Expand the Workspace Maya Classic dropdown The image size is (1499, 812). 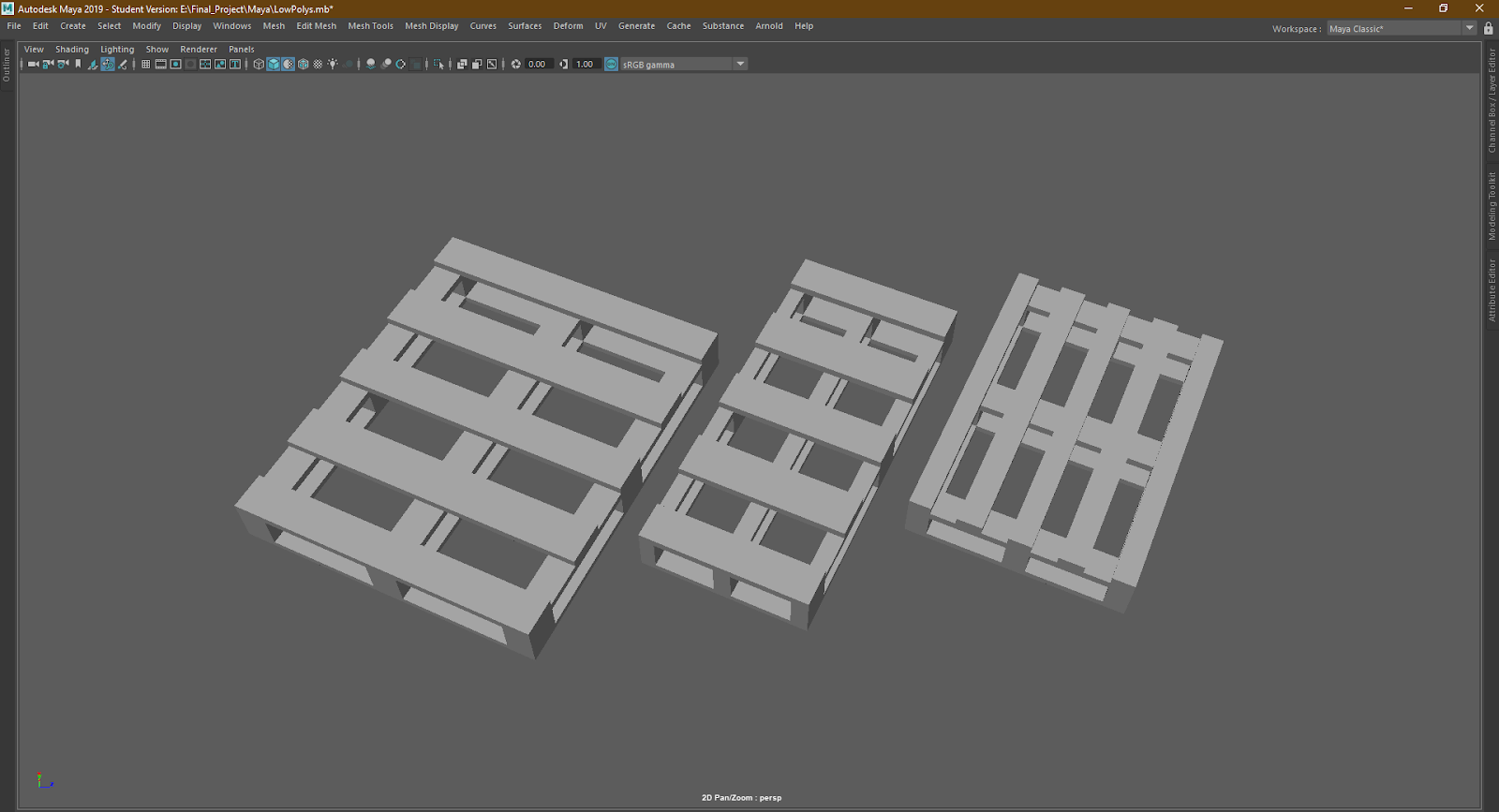(1469, 28)
